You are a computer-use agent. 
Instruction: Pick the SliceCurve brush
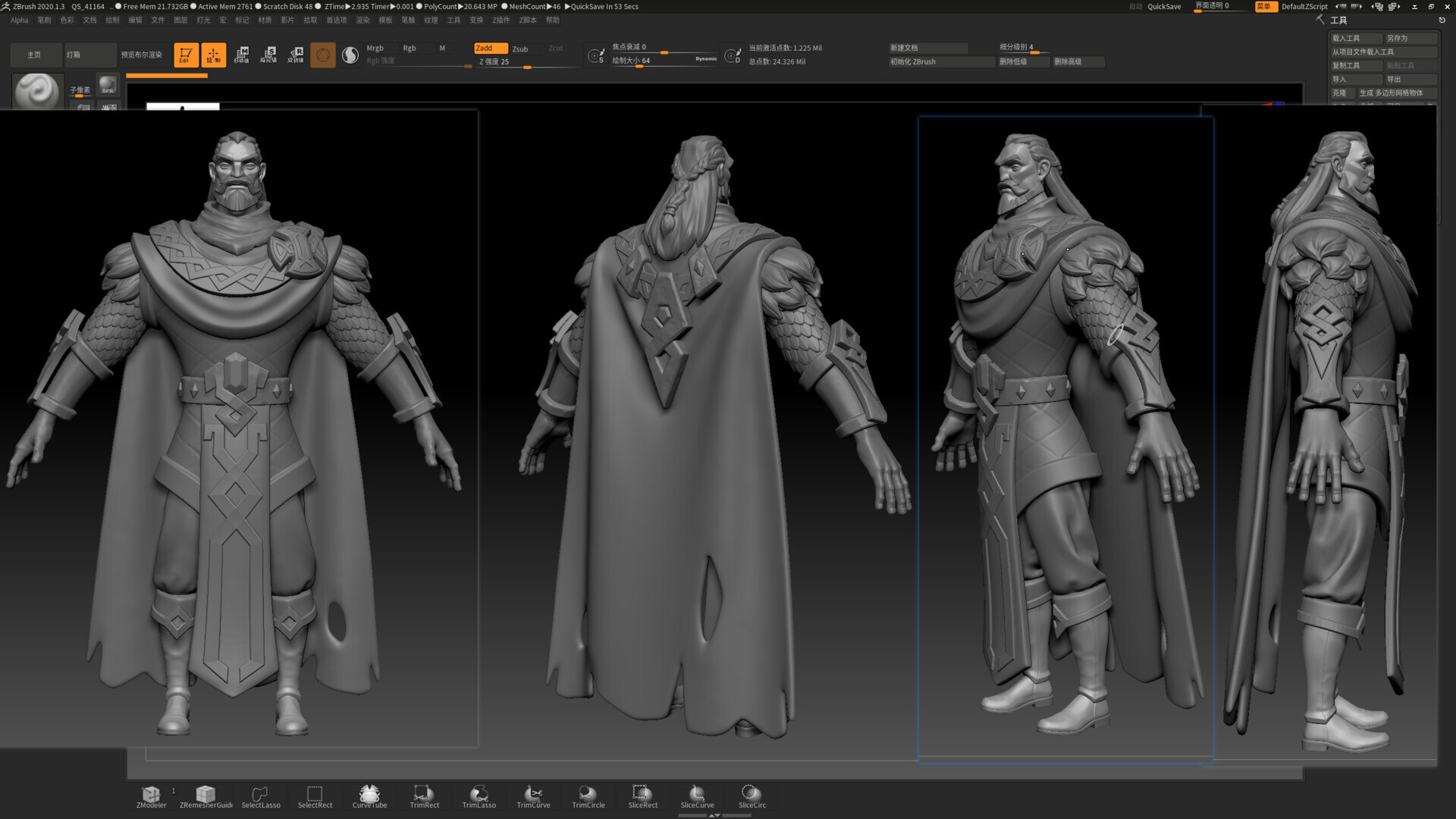point(696,792)
